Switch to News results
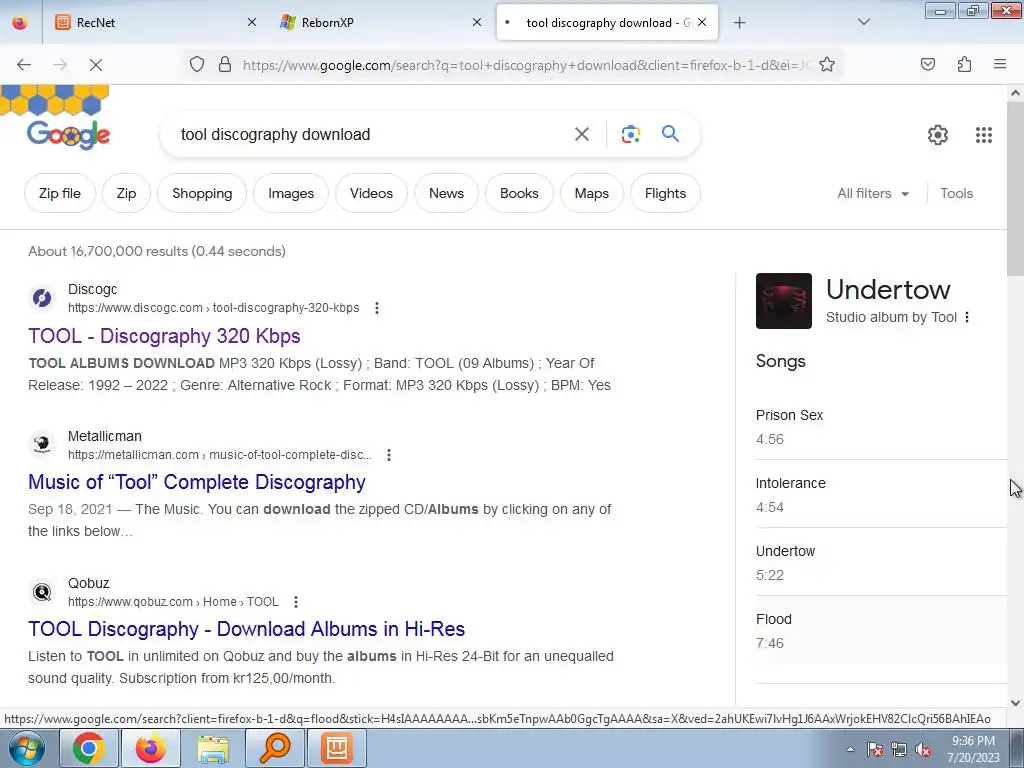 point(446,193)
